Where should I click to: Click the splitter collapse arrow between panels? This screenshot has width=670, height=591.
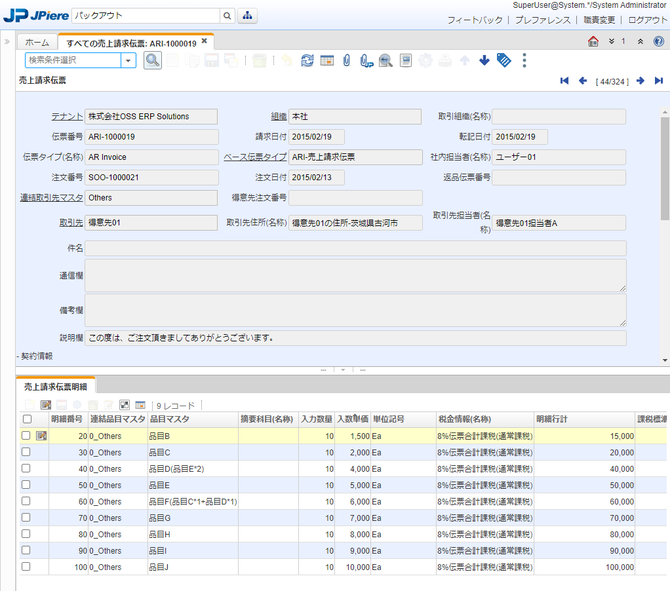(x=343, y=370)
